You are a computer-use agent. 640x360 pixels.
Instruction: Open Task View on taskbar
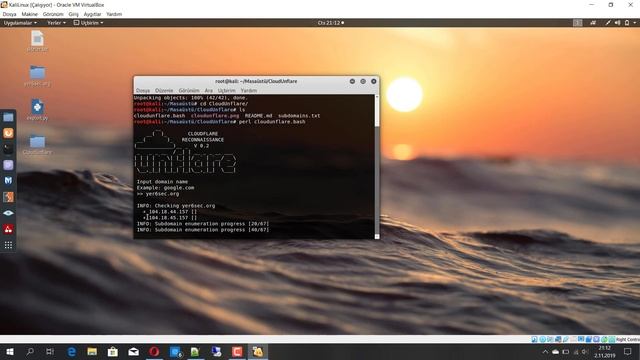pyautogui.click(x=50, y=351)
